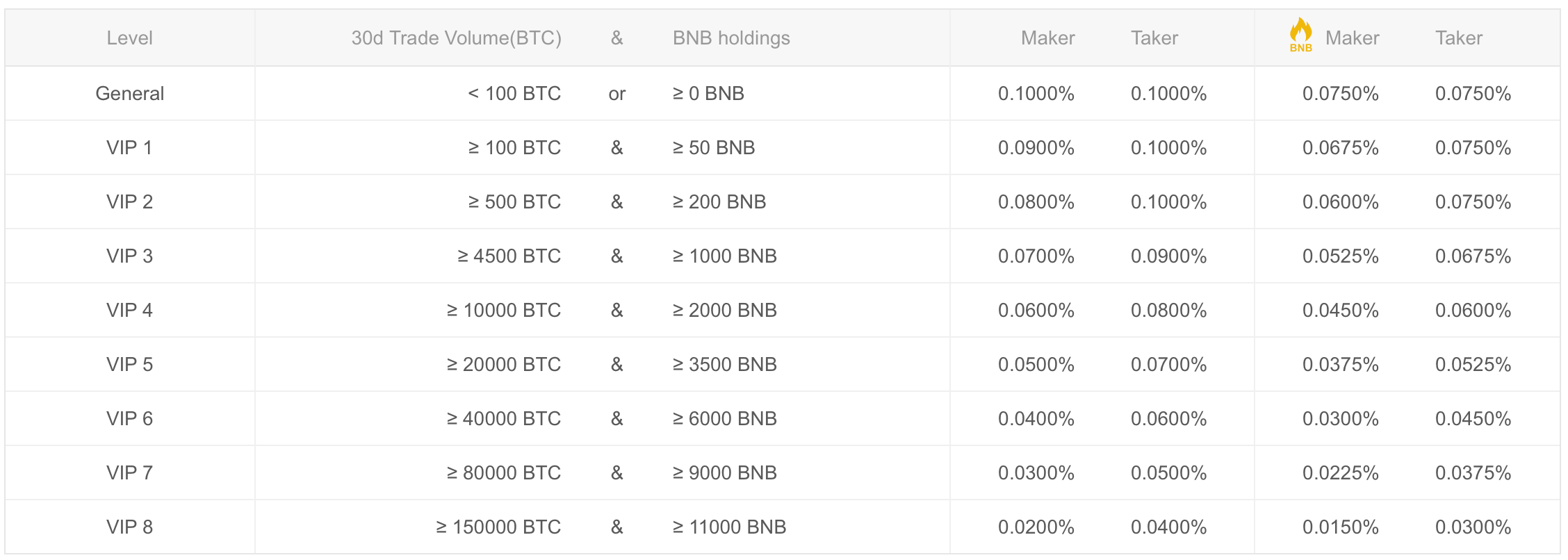Click the ≥ 3500 BNB holdings cell
The image size is (1568, 560).
tap(724, 365)
